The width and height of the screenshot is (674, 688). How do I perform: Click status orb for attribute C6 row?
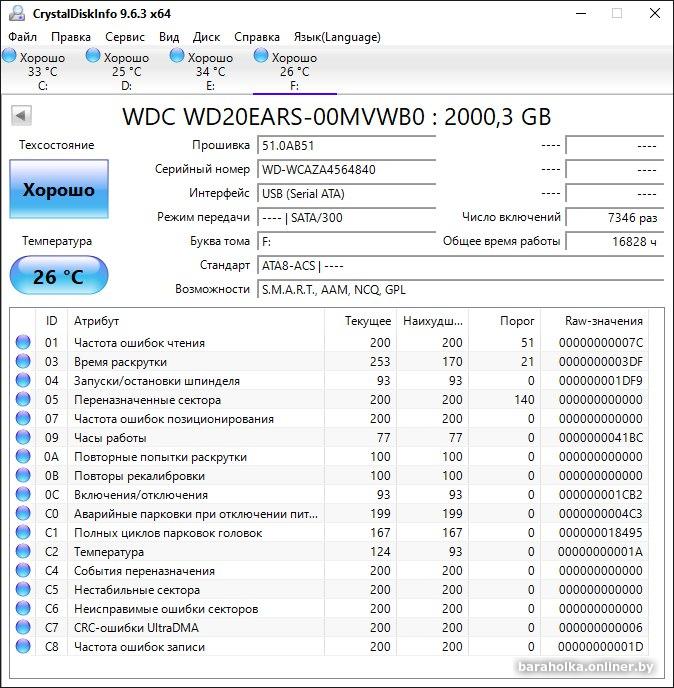click(23, 609)
